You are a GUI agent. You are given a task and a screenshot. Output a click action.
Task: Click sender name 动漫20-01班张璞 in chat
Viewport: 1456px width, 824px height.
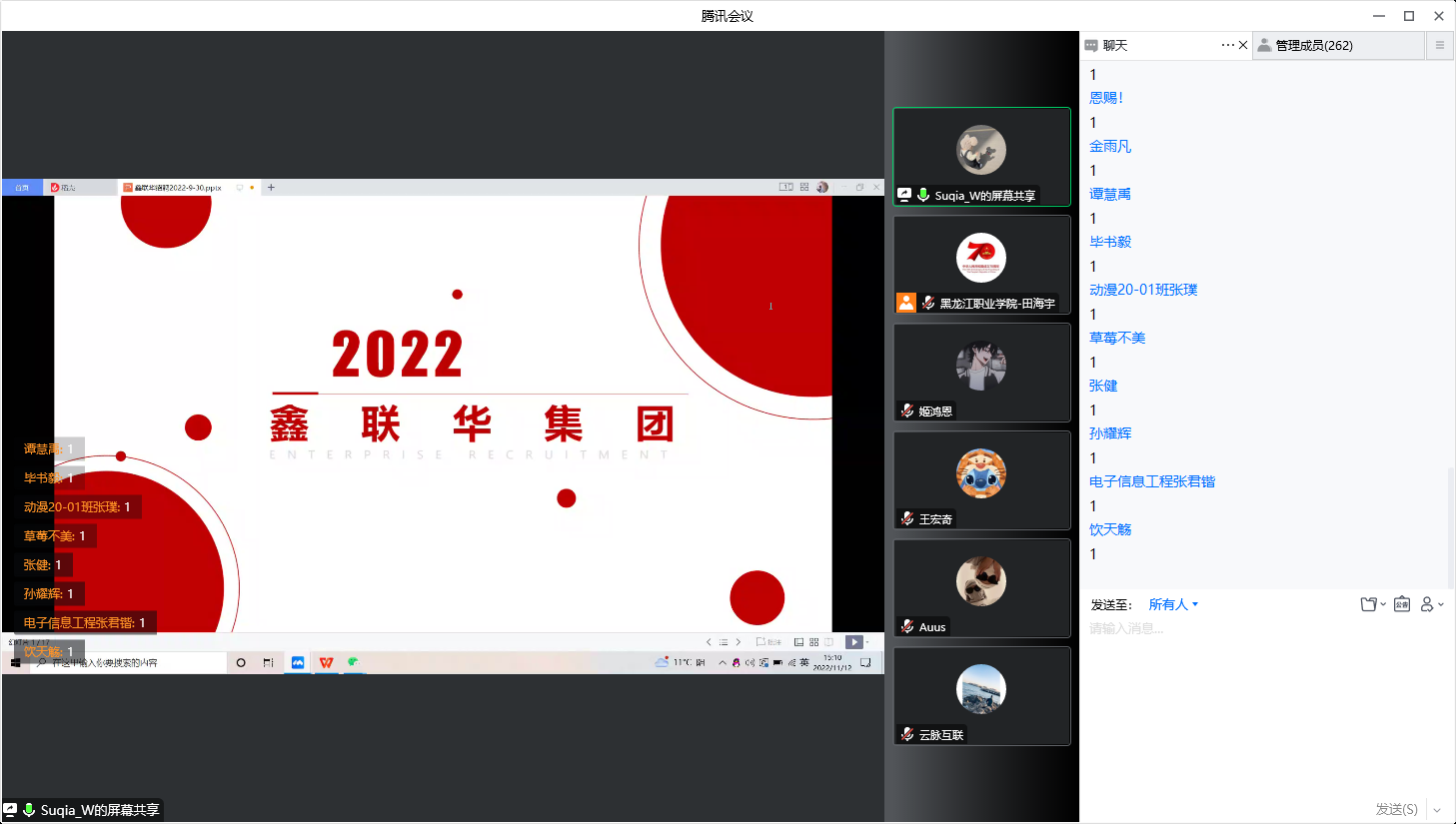1143,290
